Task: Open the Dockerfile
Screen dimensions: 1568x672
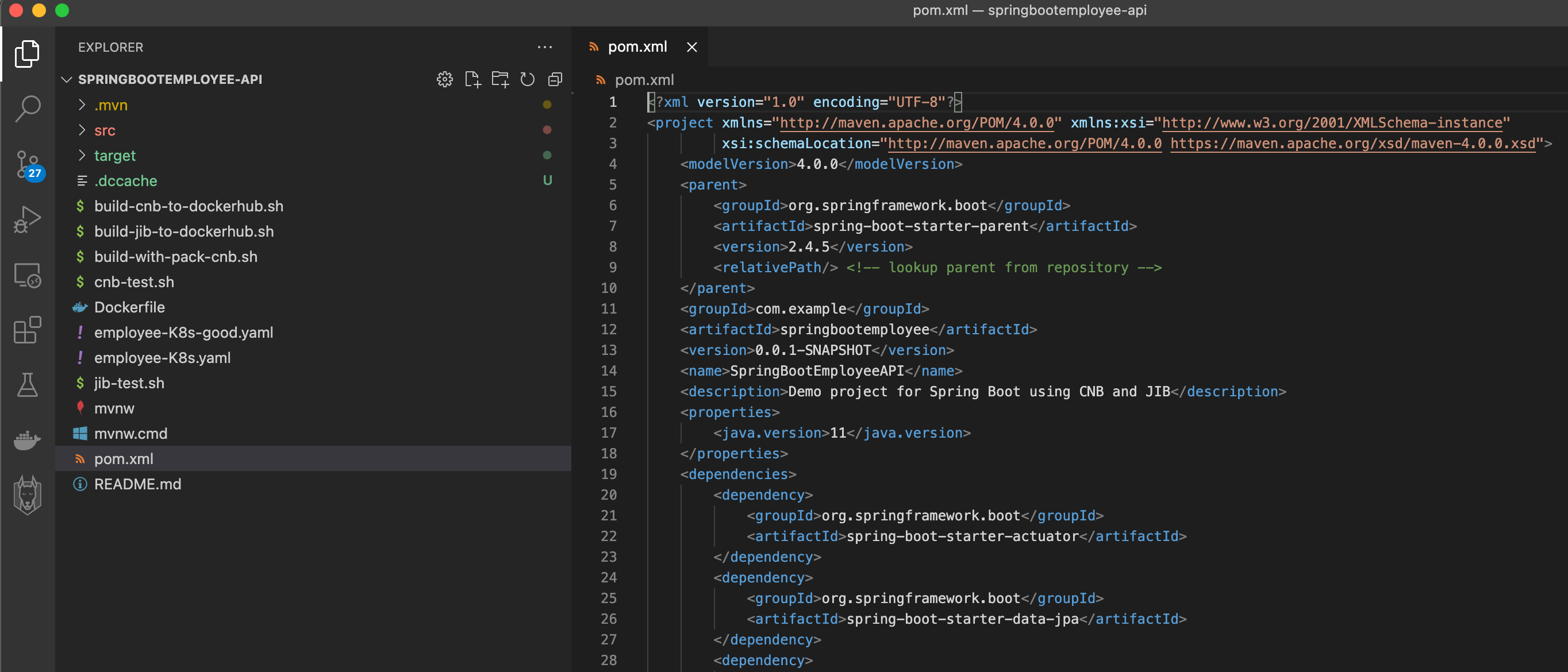Action: (x=313, y=307)
